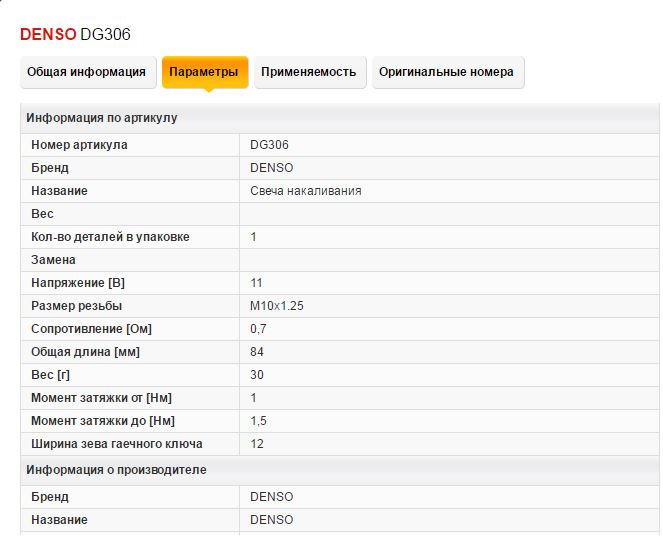663x536 pixels.
Task: Click the wrench width value 12
Action: [x=257, y=444]
